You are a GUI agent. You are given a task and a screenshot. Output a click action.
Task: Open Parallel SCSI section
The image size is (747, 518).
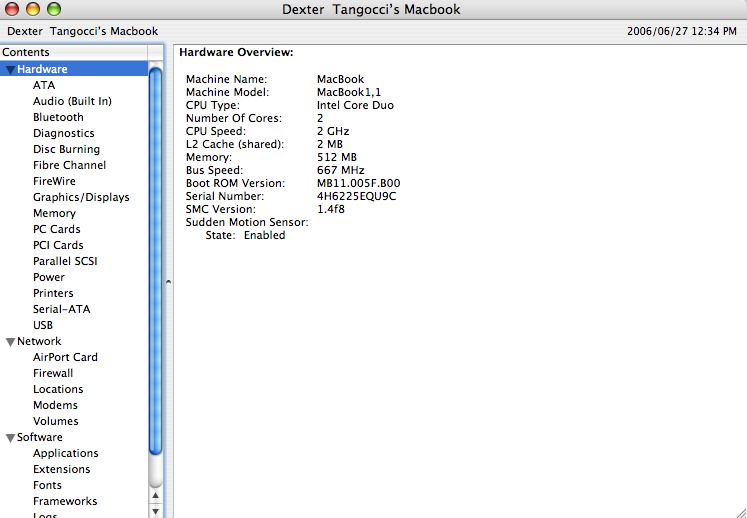(65, 261)
